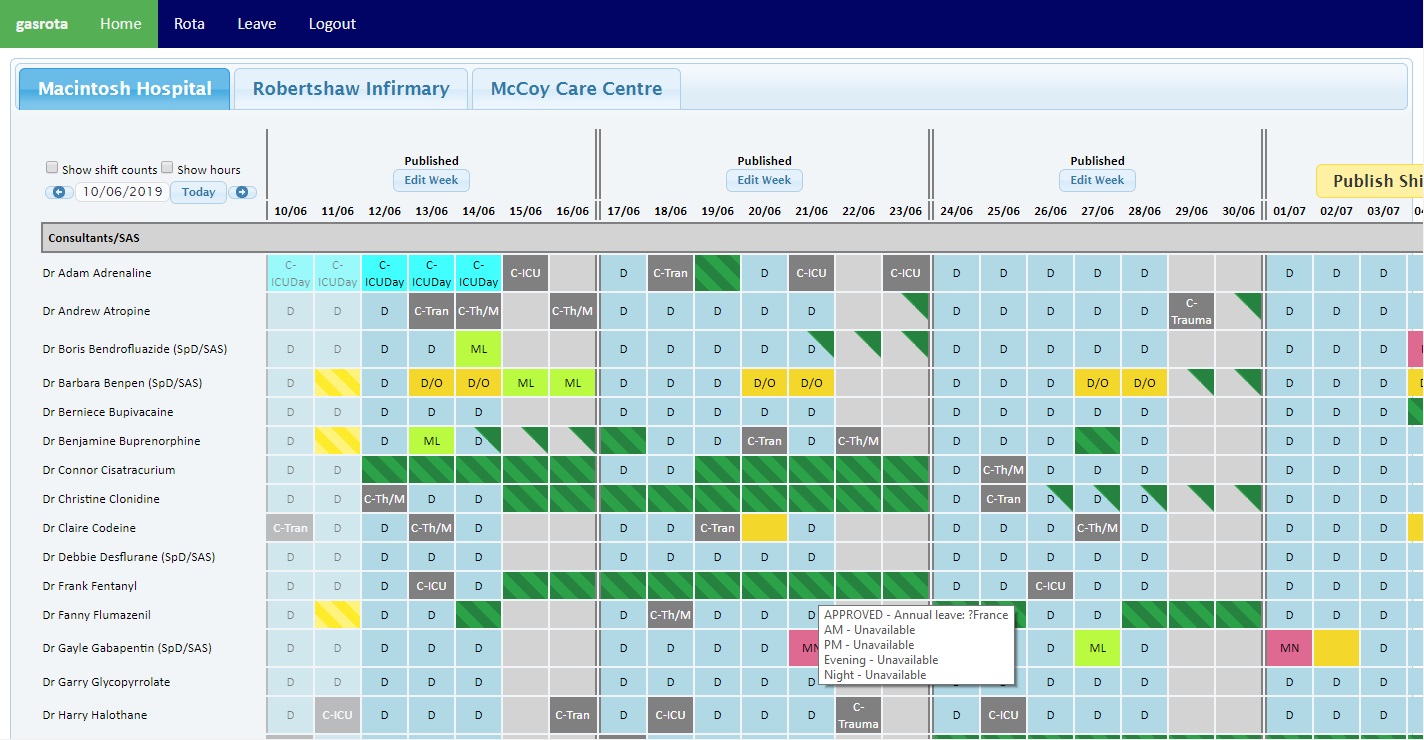Switch to the Robertshaw Infirmary tab
The width and height of the screenshot is (1424, 740).
pyautogui.click(x=351, y=89)
